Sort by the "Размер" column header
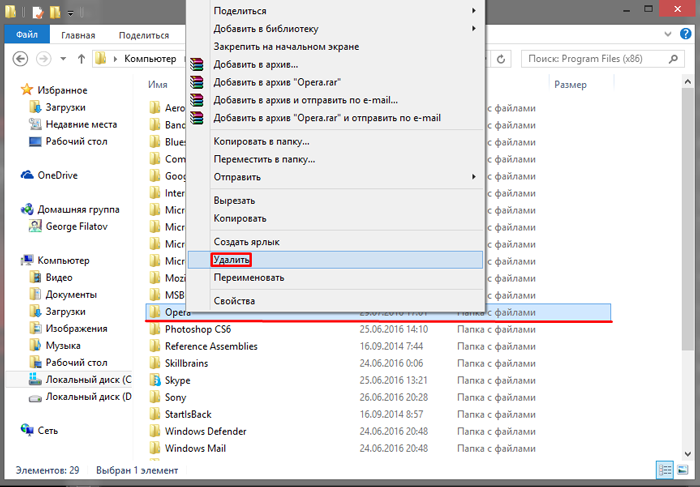 pyautogui.click(x=570, y=85)
